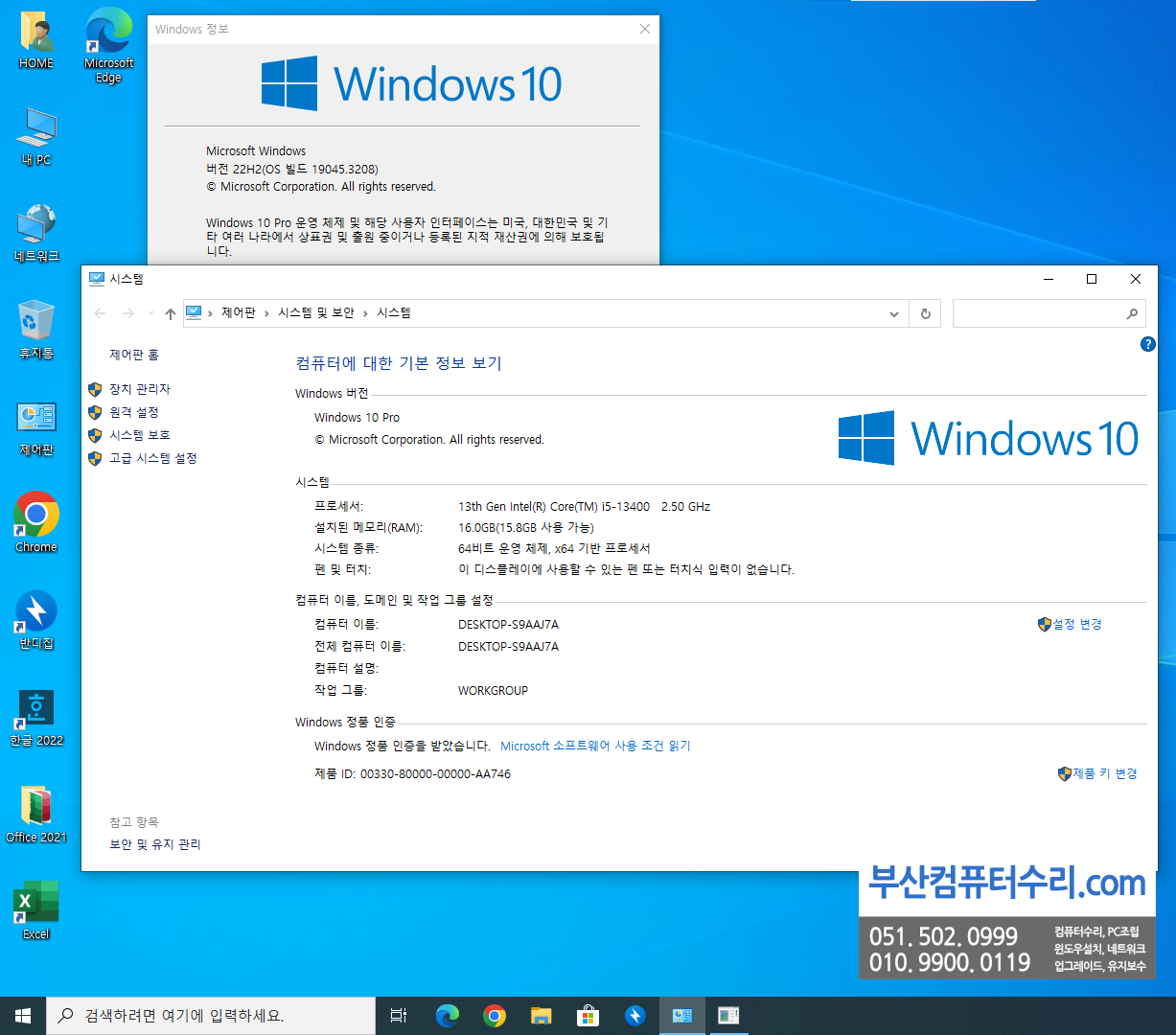Switch to the System window taskbar button
The height and width of the screenshot is (1035, 1176).
click(682, 1016)
